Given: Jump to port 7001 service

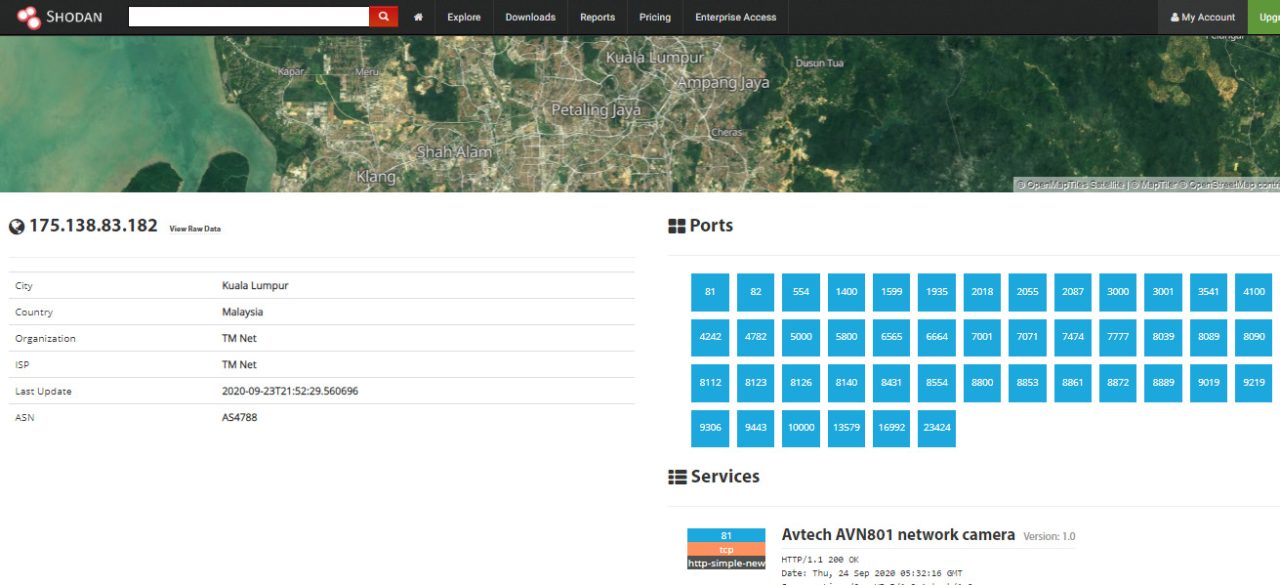Looking at the screenshot, I should click(x=982, y=337).
